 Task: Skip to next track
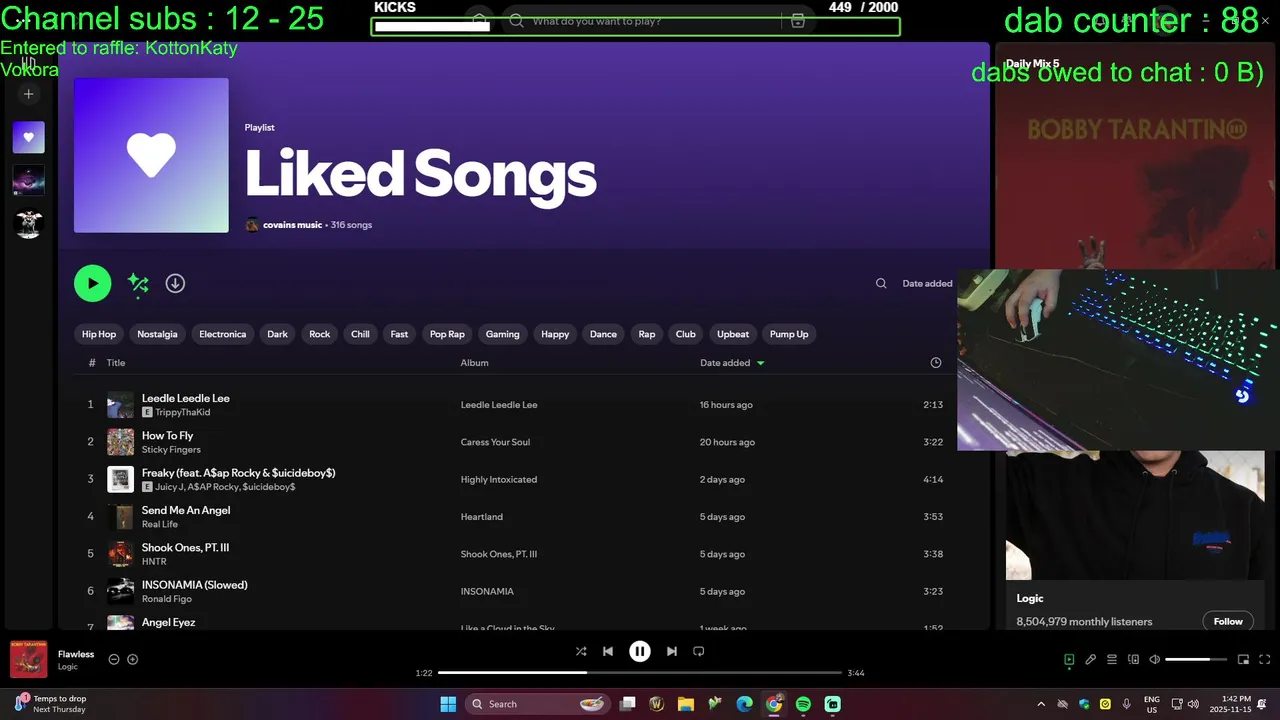[672, 651]
